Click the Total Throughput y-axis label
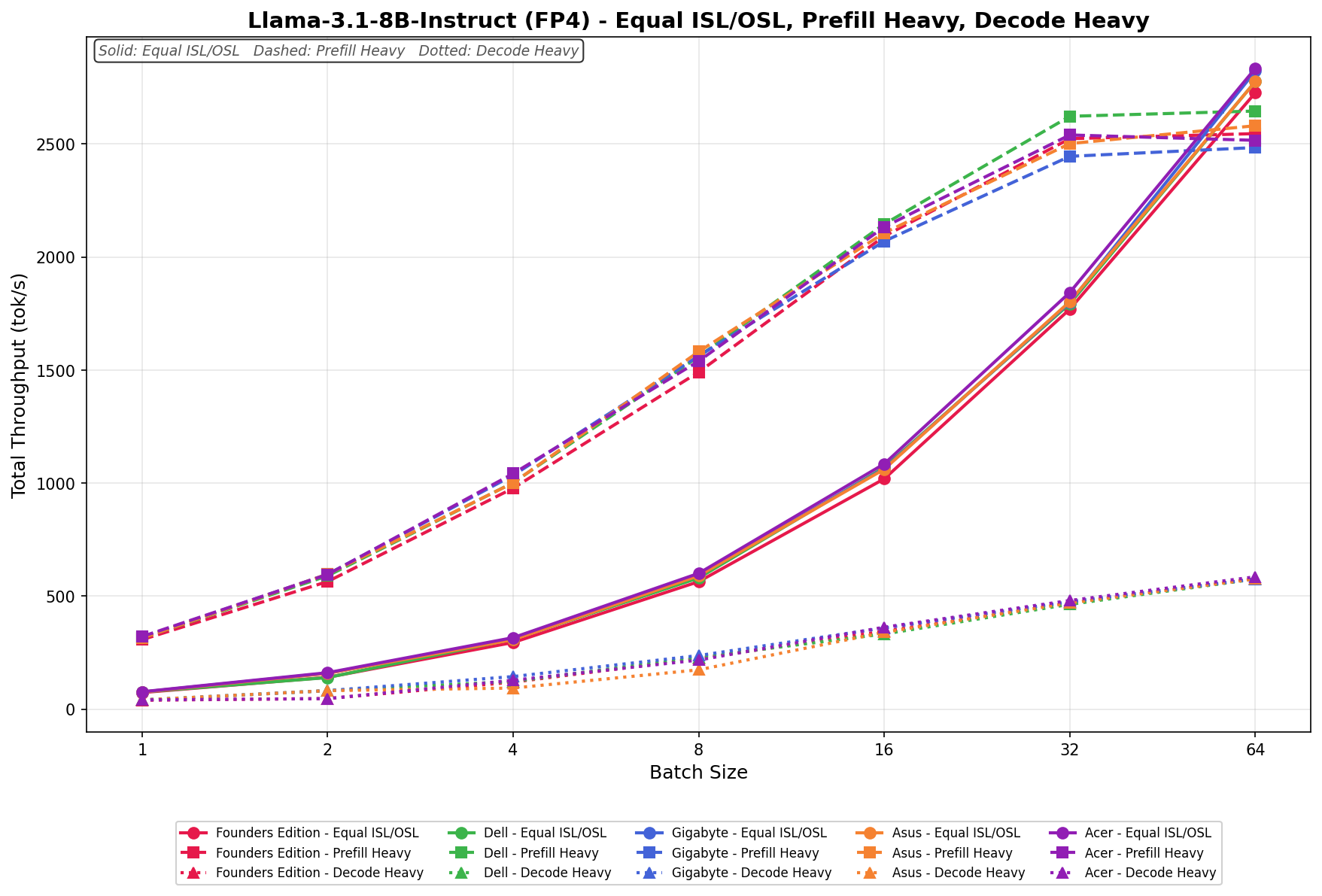The image size is (1322, 896). (x=20, y=385)
